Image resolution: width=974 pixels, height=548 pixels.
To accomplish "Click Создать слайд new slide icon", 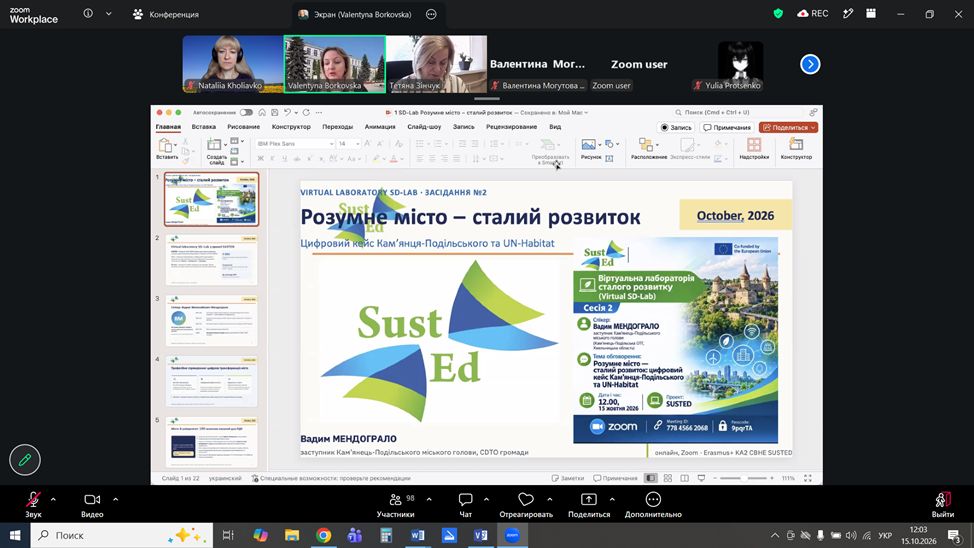I will click(214, 144).
